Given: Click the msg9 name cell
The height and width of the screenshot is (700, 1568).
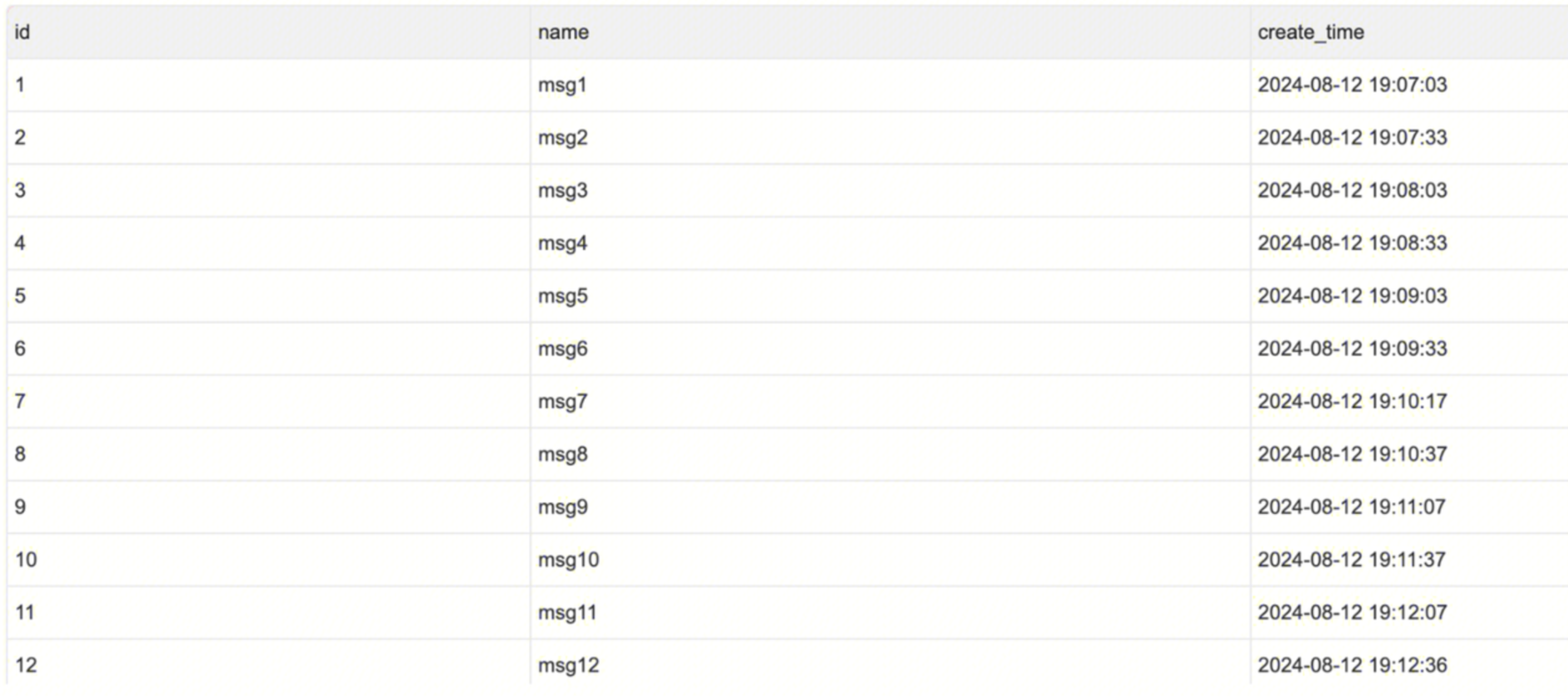Looking at the screenshot, I should (562, 507).
